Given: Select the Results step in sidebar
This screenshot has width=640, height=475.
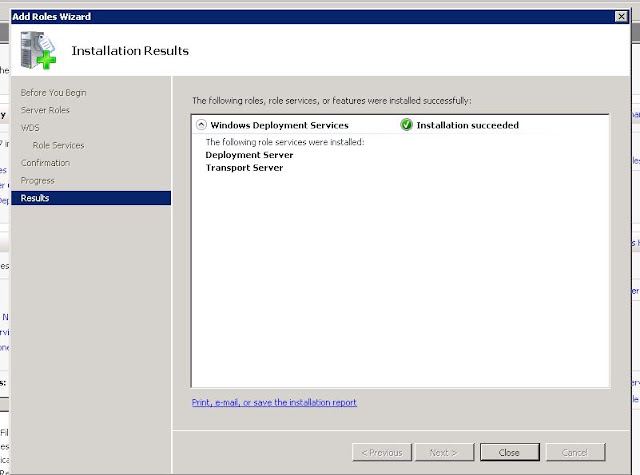Looking at the screenshot, I should click(91, 198).
